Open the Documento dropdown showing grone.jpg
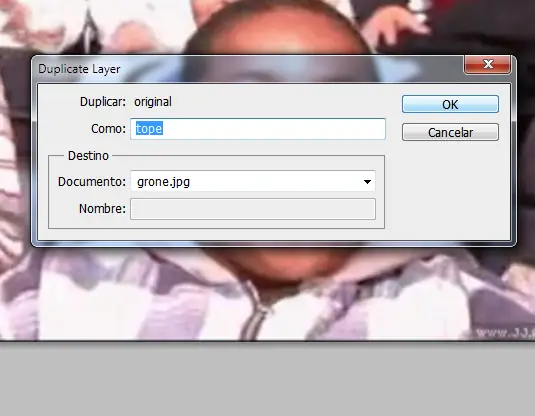535x416 pixels. pos(253,181)
